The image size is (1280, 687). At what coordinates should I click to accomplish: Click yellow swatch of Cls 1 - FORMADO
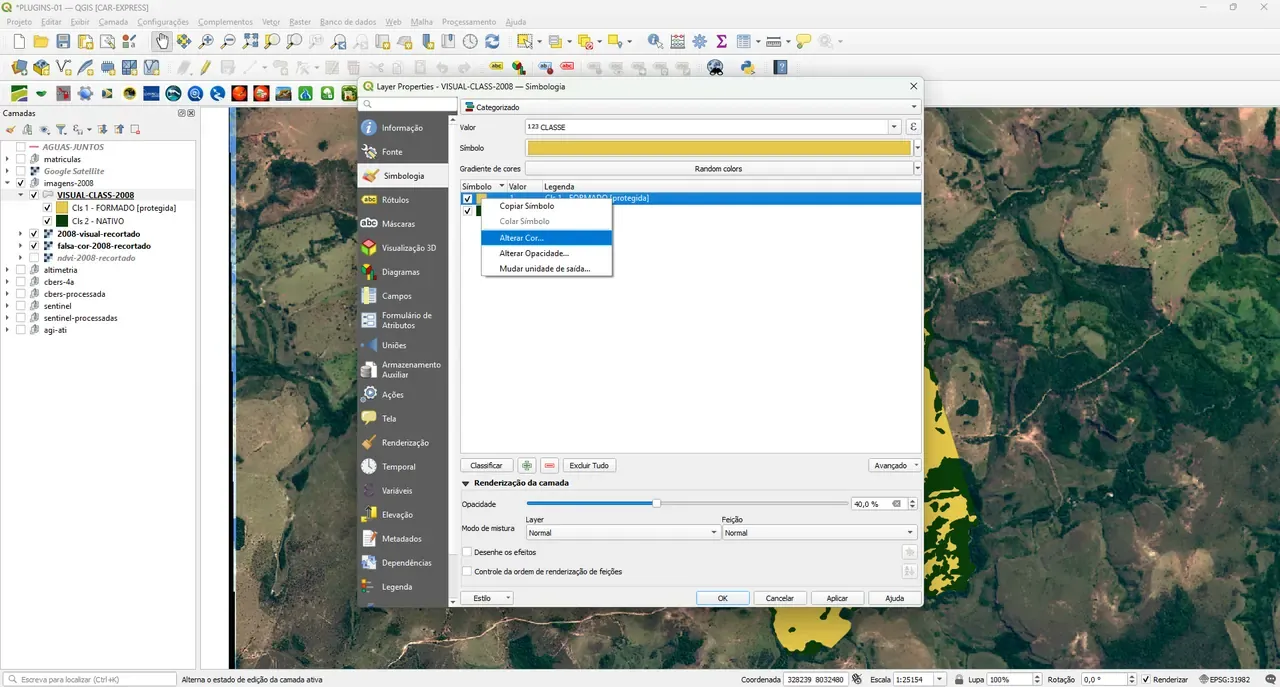pos(62,208)
